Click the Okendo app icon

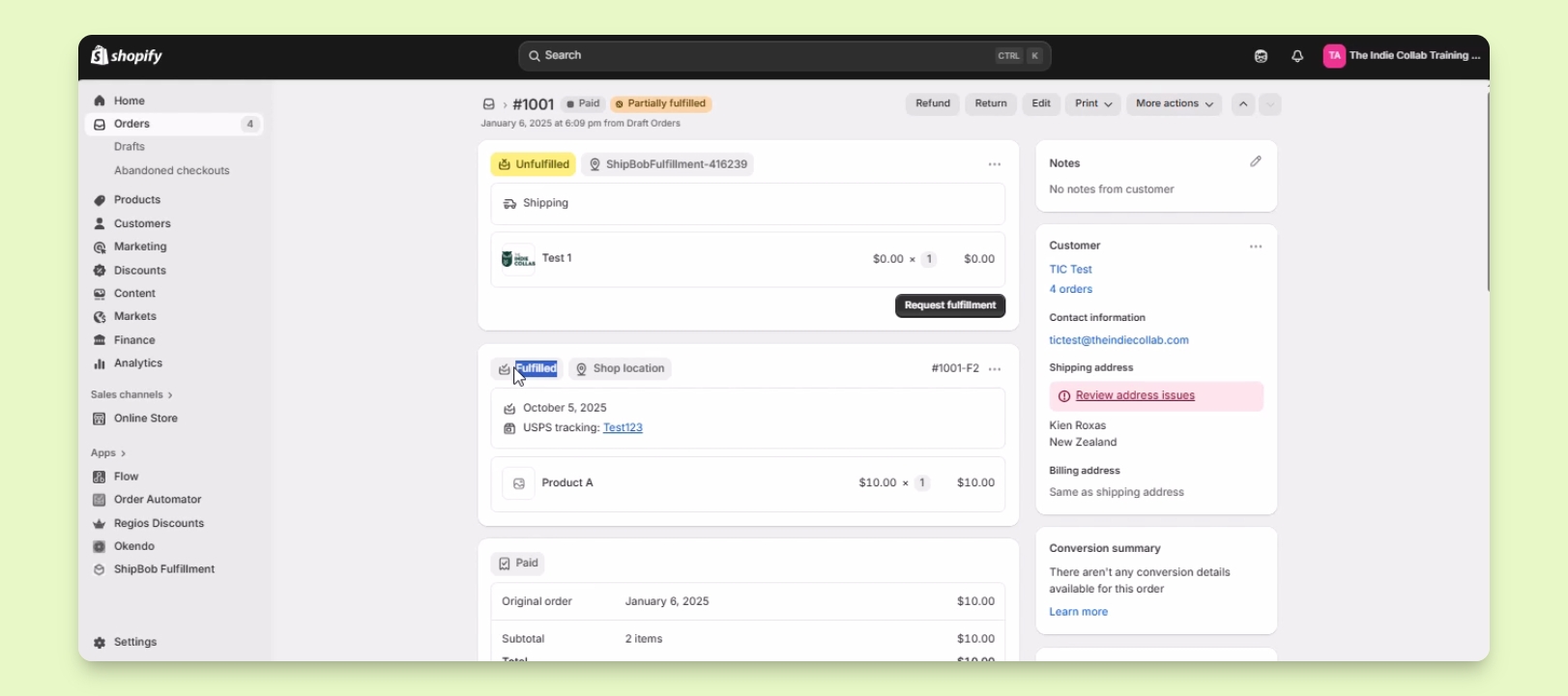pos(99,547)
